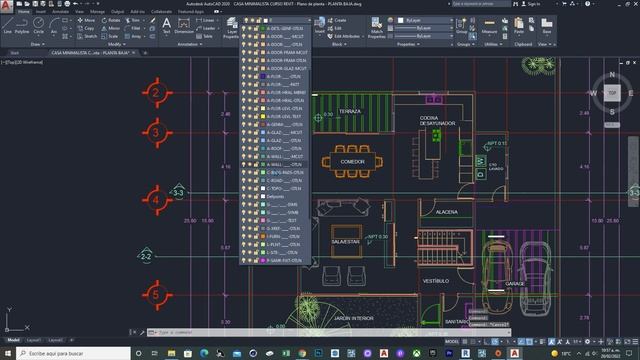
Task: Switch to the Insert ribbon tab
Action: tap(41, 12)
